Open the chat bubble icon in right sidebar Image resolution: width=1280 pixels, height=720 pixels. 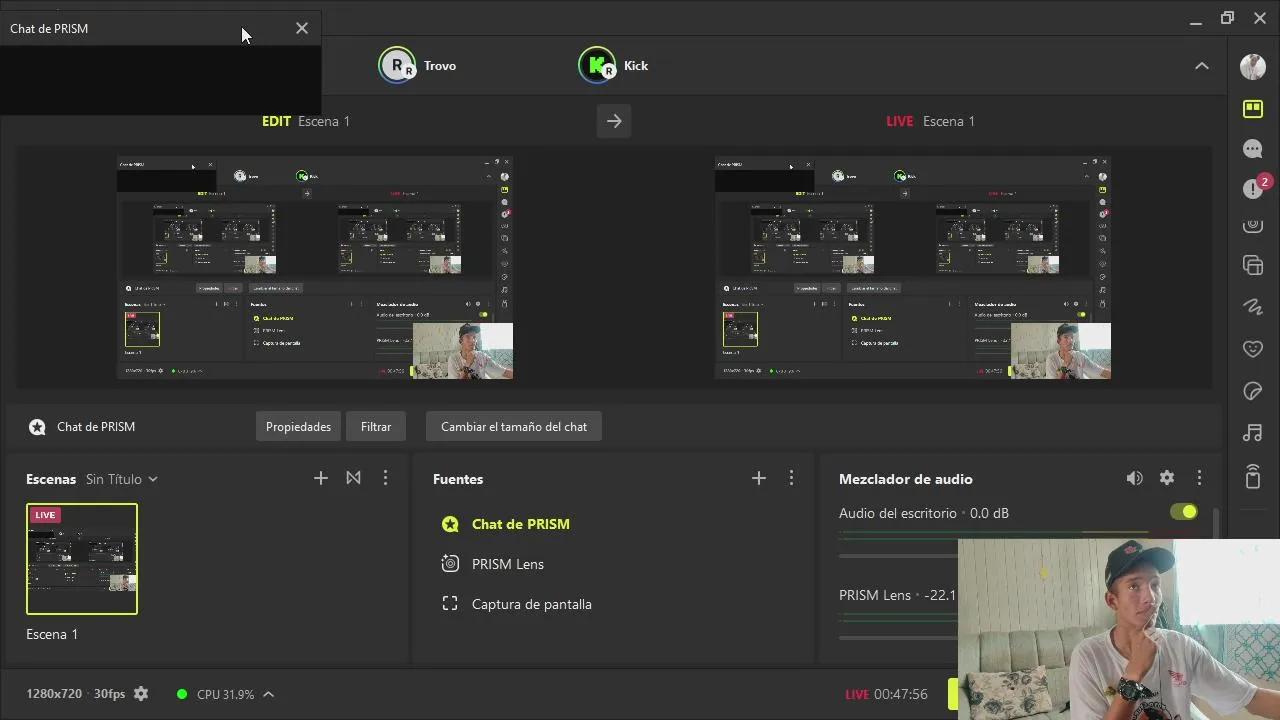(1252, 149)
